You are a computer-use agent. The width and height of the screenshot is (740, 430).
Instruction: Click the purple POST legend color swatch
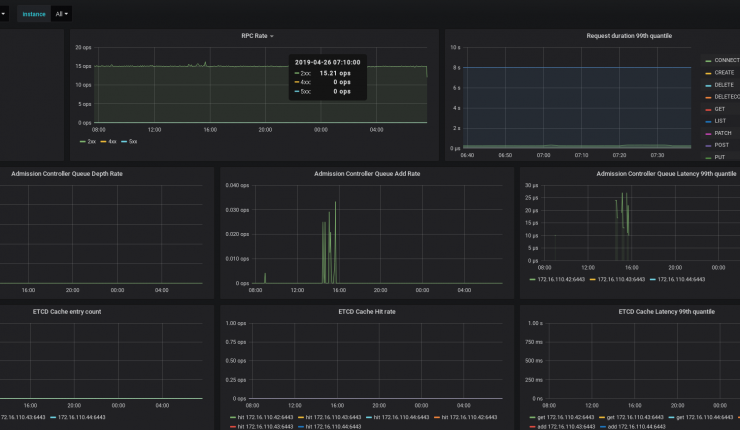[708, 145]
